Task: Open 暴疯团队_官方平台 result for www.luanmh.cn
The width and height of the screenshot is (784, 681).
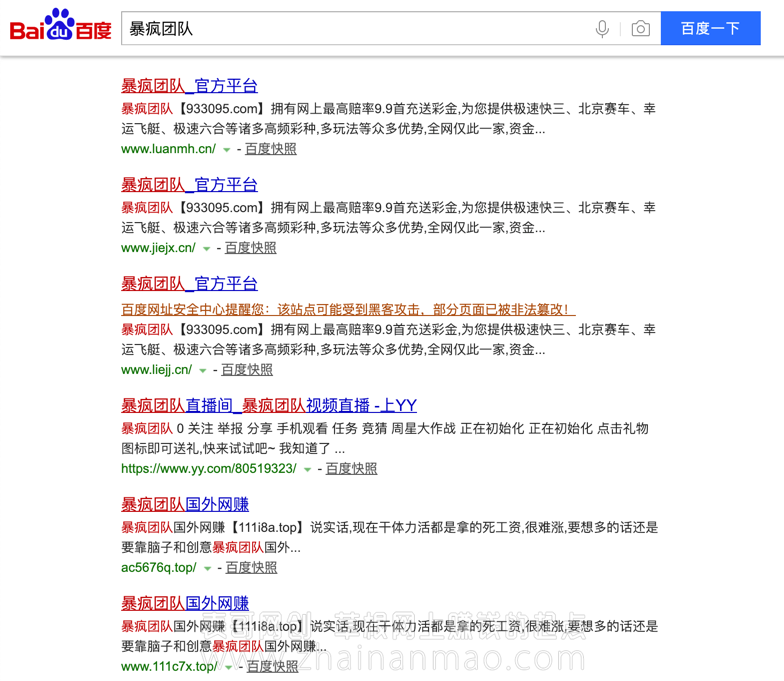Action: tap(190, 86)
